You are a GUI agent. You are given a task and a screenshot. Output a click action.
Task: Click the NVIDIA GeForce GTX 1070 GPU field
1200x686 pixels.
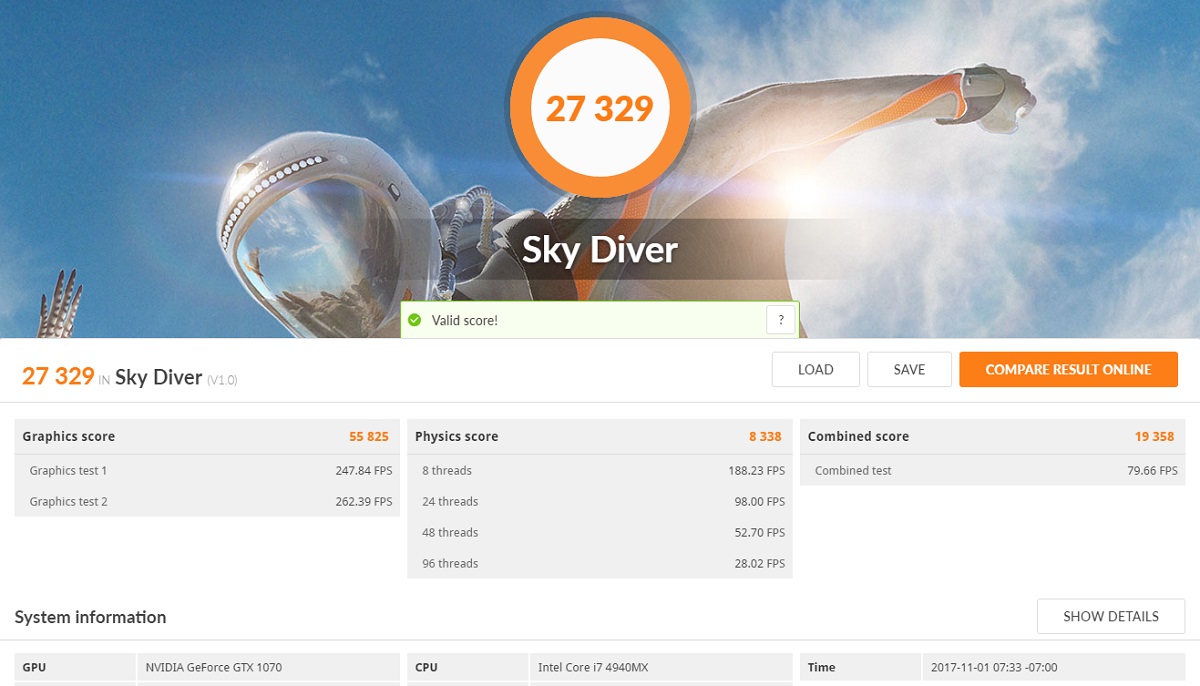point(266,668)
